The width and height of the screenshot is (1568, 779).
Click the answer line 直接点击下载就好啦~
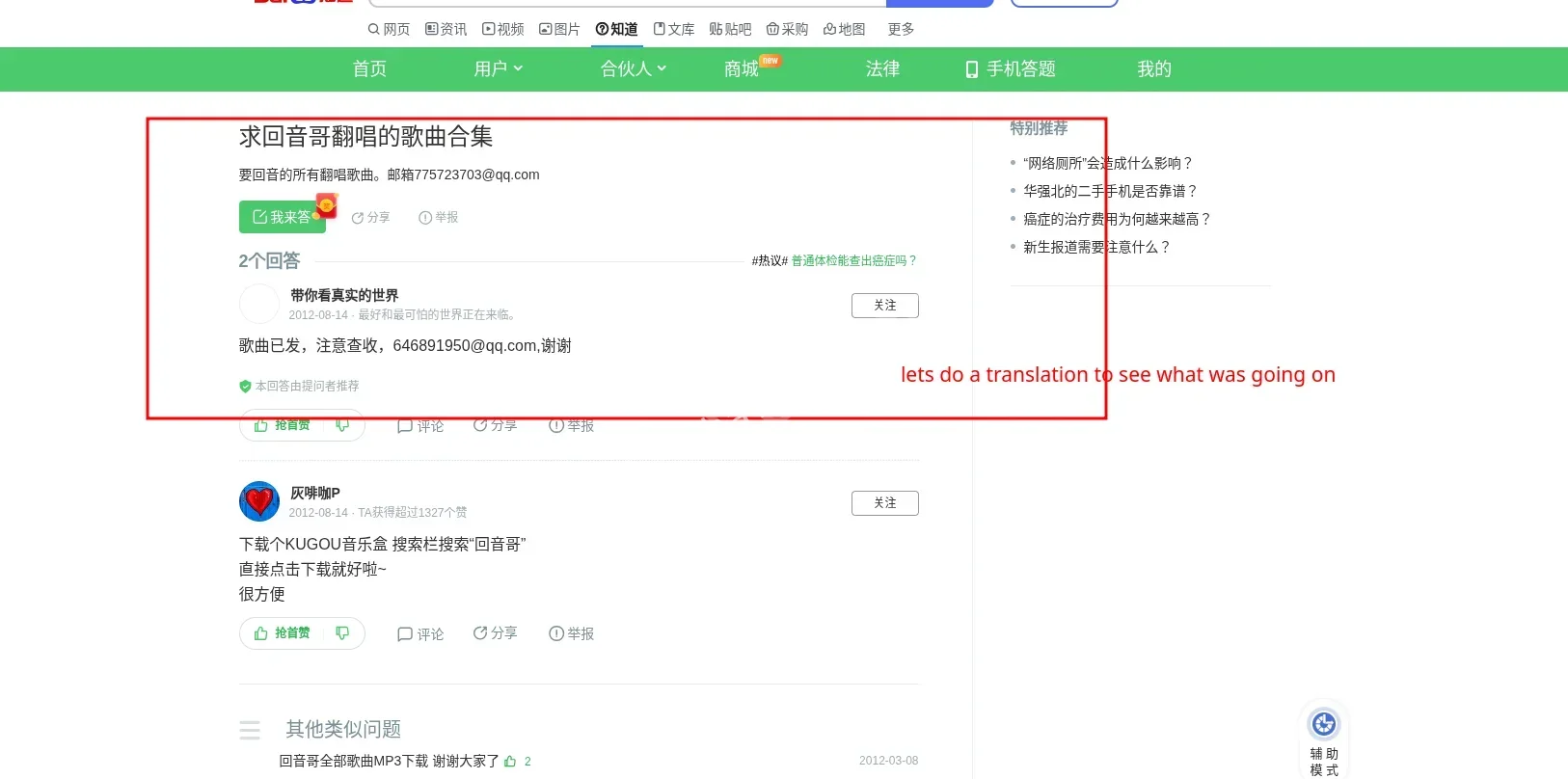click(312, 569)
